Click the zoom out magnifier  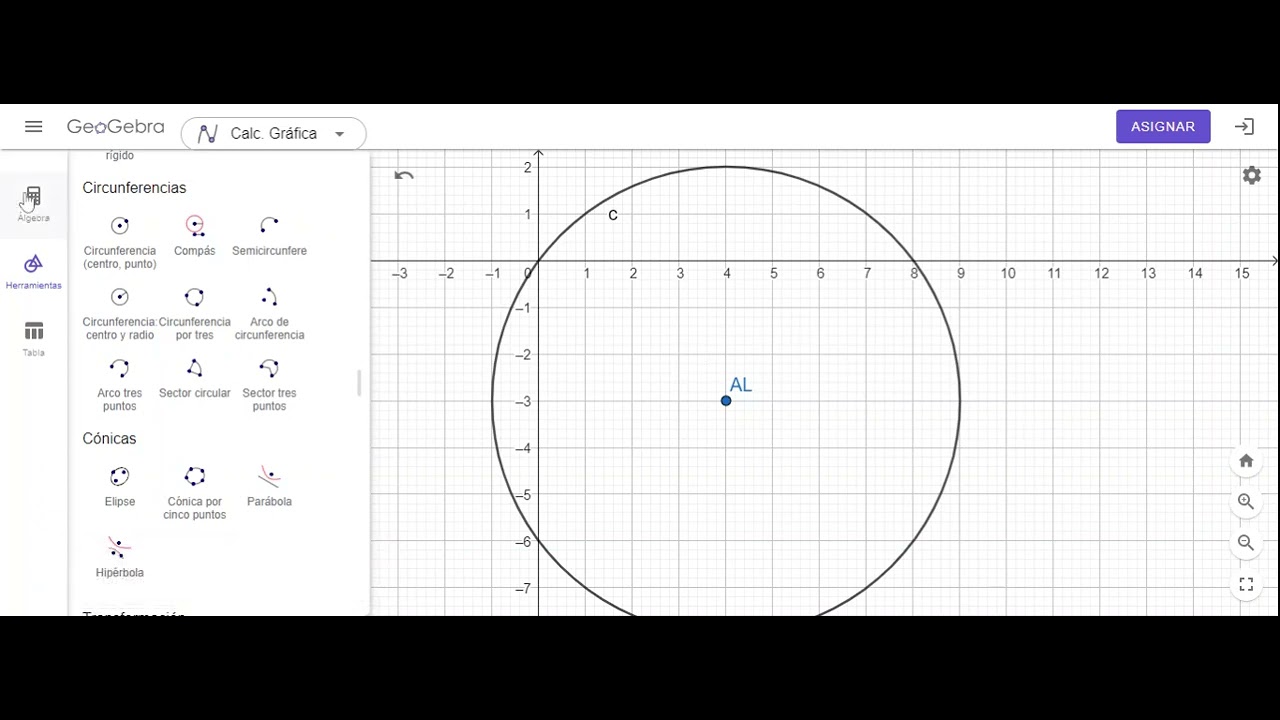click(x=1246, y=543)
